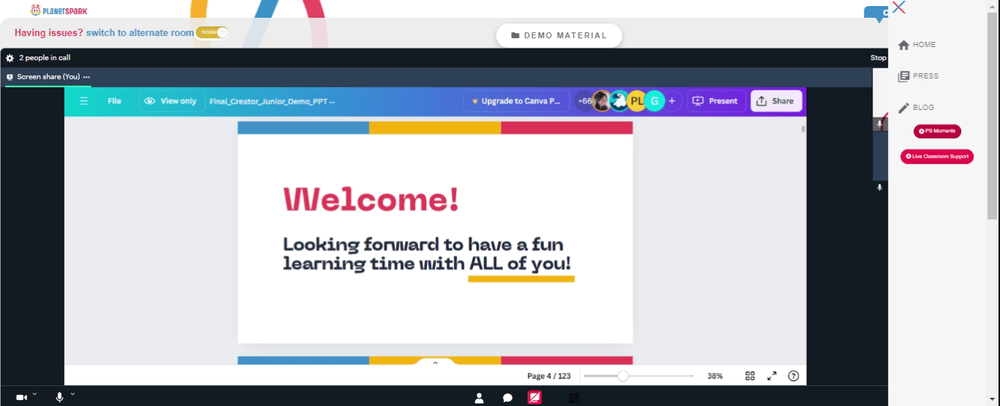Open the chat bubble icon

click(508, 398)
